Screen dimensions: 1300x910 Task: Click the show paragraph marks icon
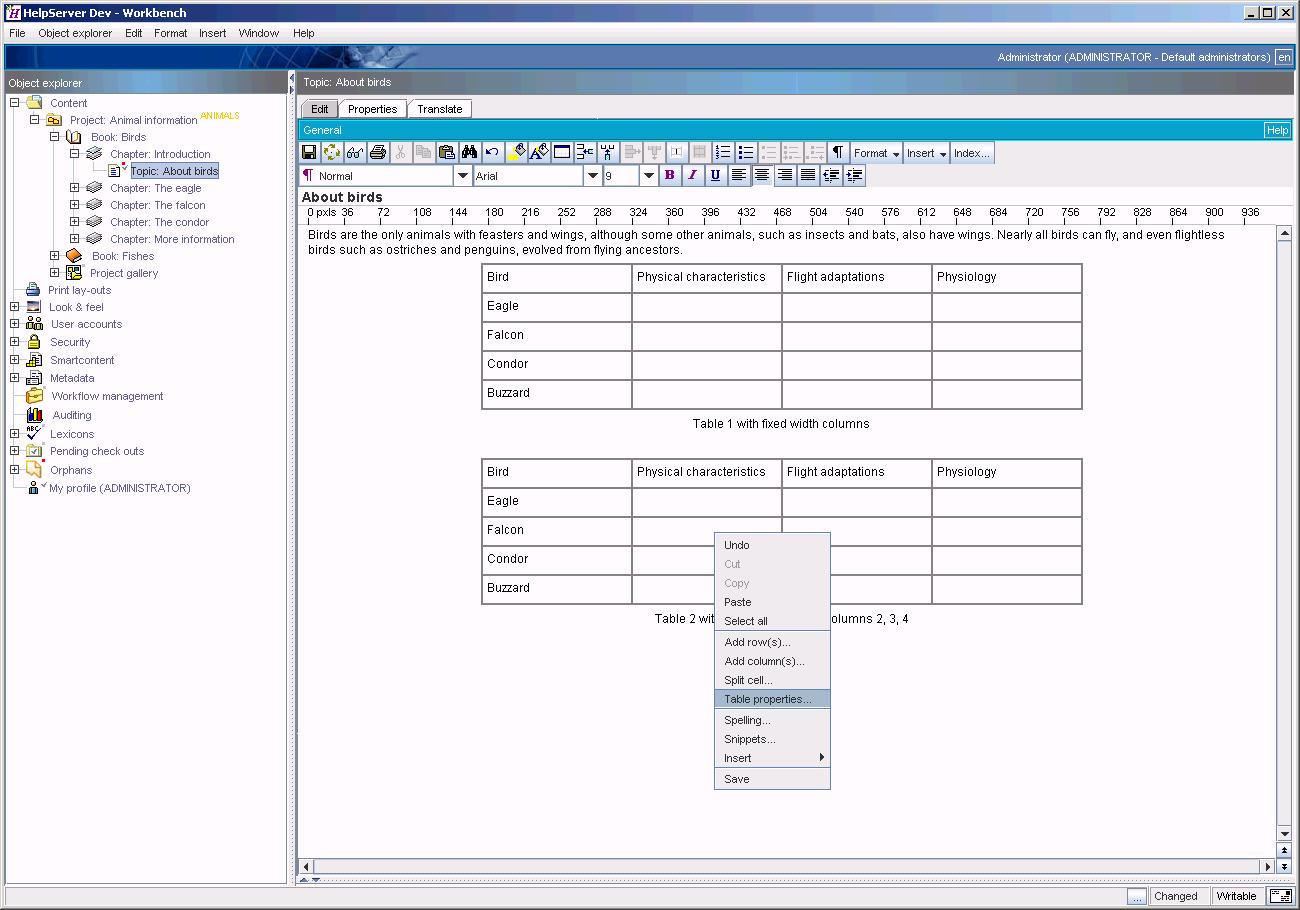point(838,153)
